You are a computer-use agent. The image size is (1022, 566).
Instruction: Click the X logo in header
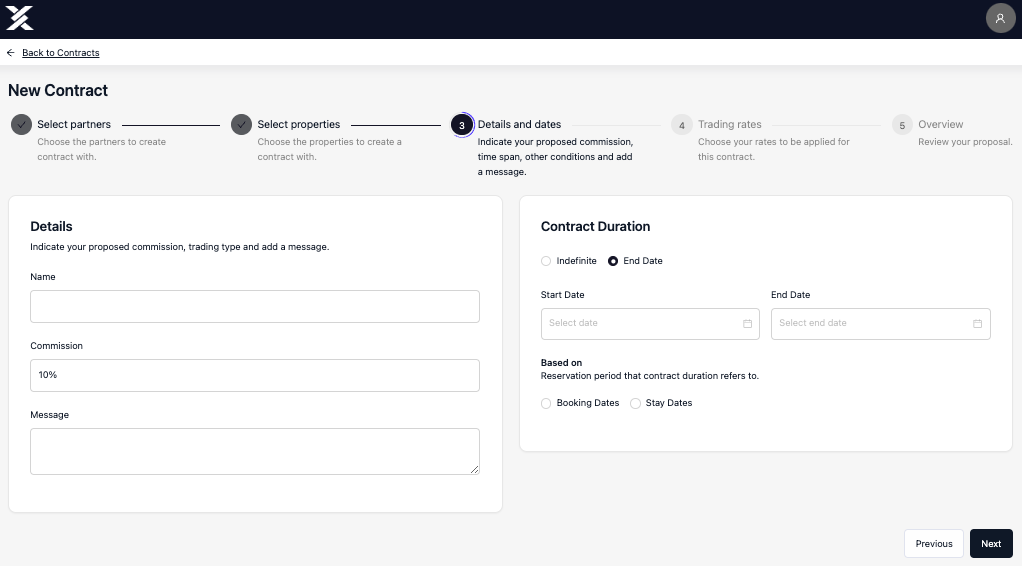point(20,18)
